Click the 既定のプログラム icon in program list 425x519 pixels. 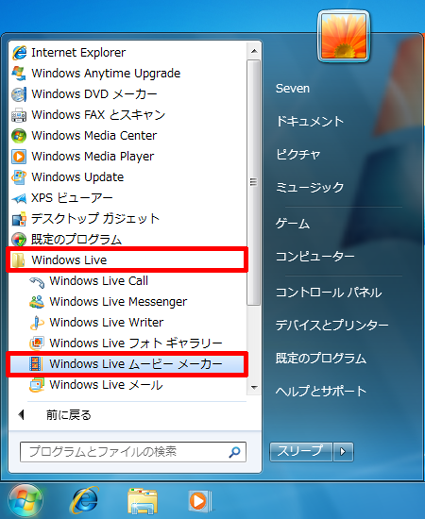19,239
